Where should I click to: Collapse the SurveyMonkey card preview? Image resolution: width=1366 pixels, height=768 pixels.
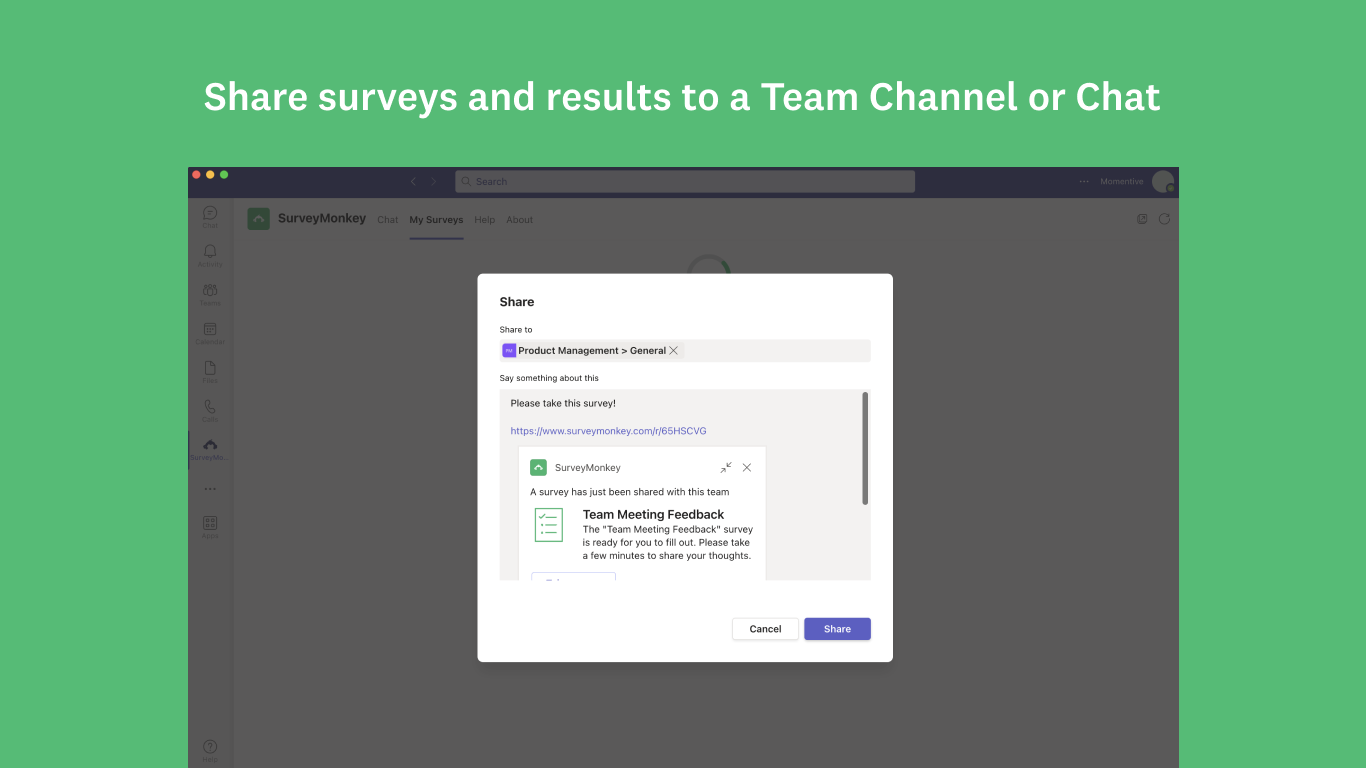tap(726, 467)
